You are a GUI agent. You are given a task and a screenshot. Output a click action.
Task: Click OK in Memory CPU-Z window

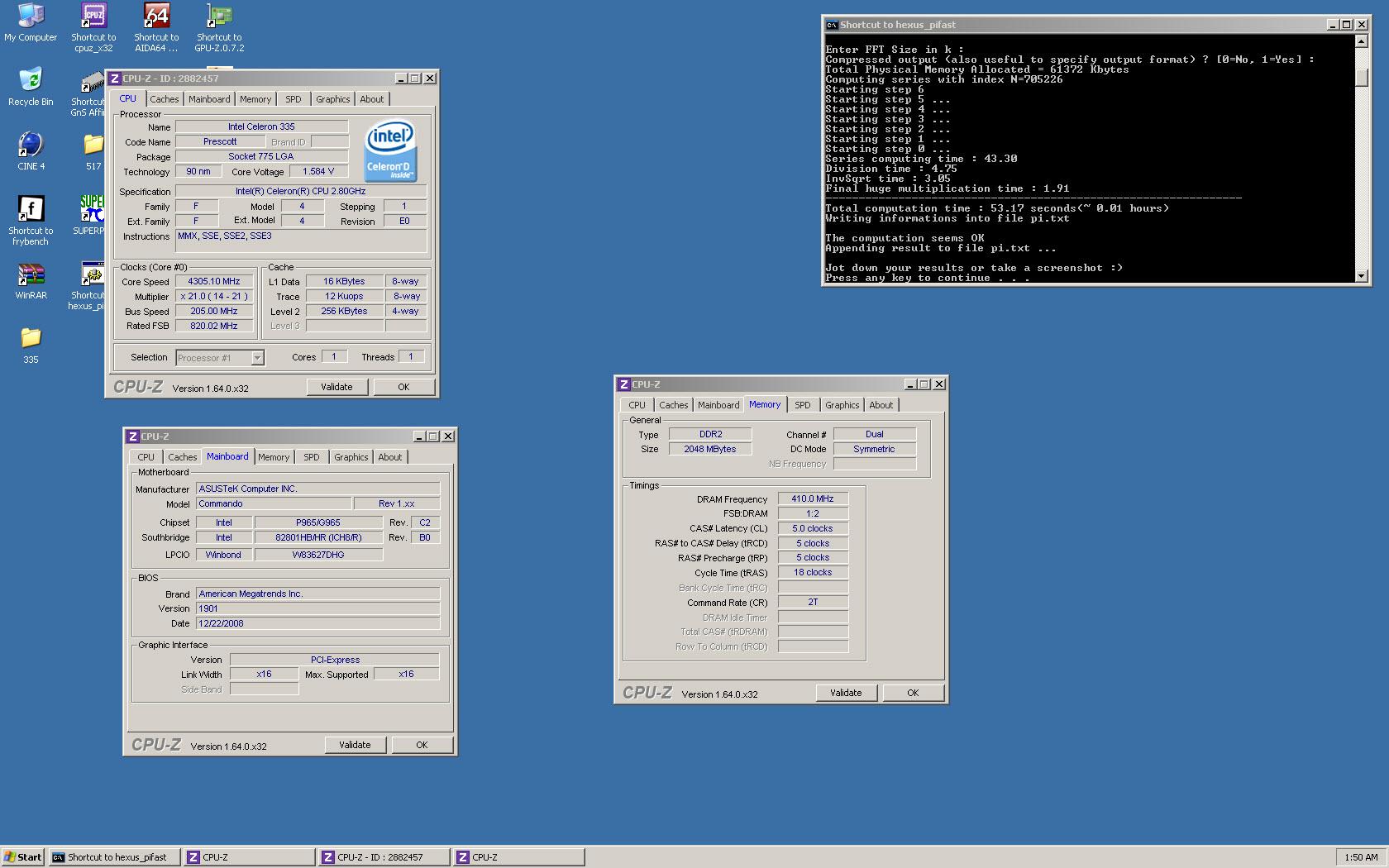point(914,693)
